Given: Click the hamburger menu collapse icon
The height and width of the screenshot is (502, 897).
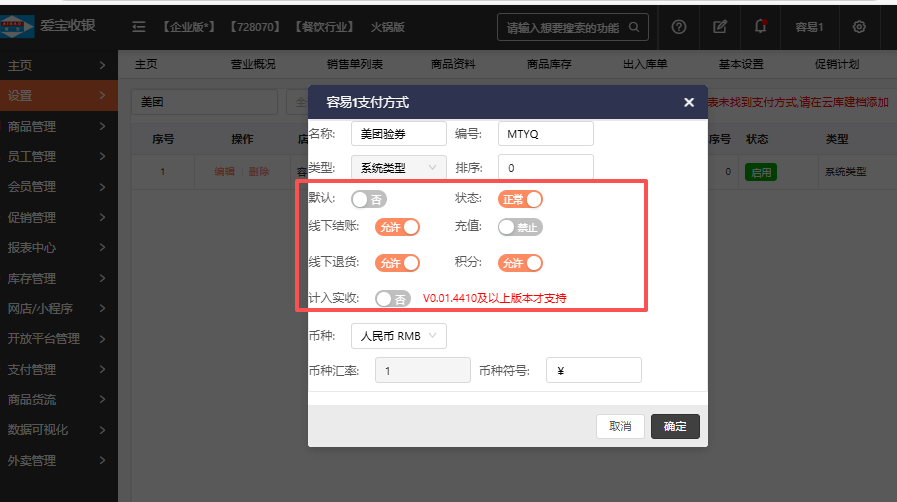Looking at the screenshot, I should [139, 27].
